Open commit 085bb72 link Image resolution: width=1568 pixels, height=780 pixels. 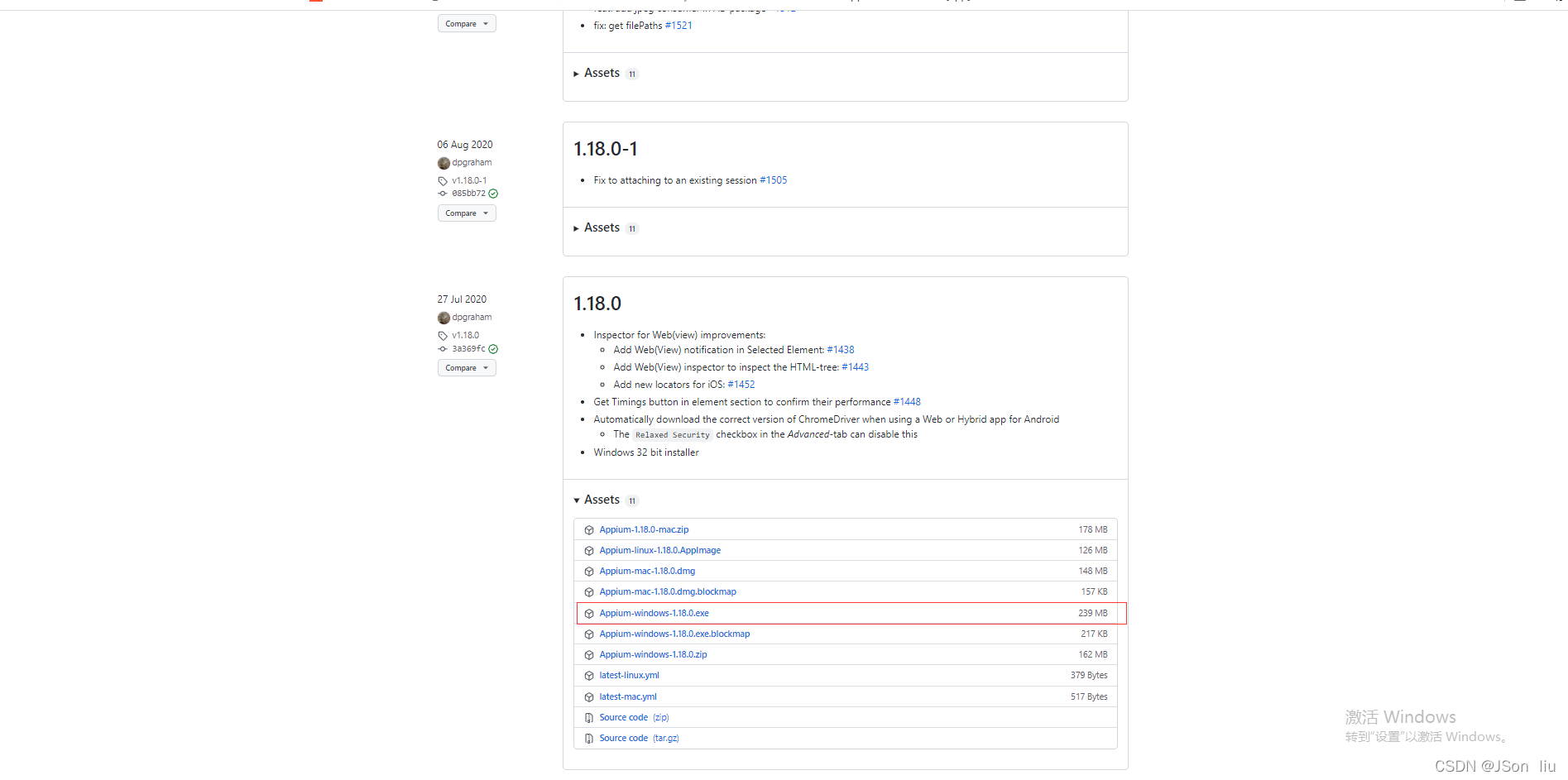[x=468, y=194]
